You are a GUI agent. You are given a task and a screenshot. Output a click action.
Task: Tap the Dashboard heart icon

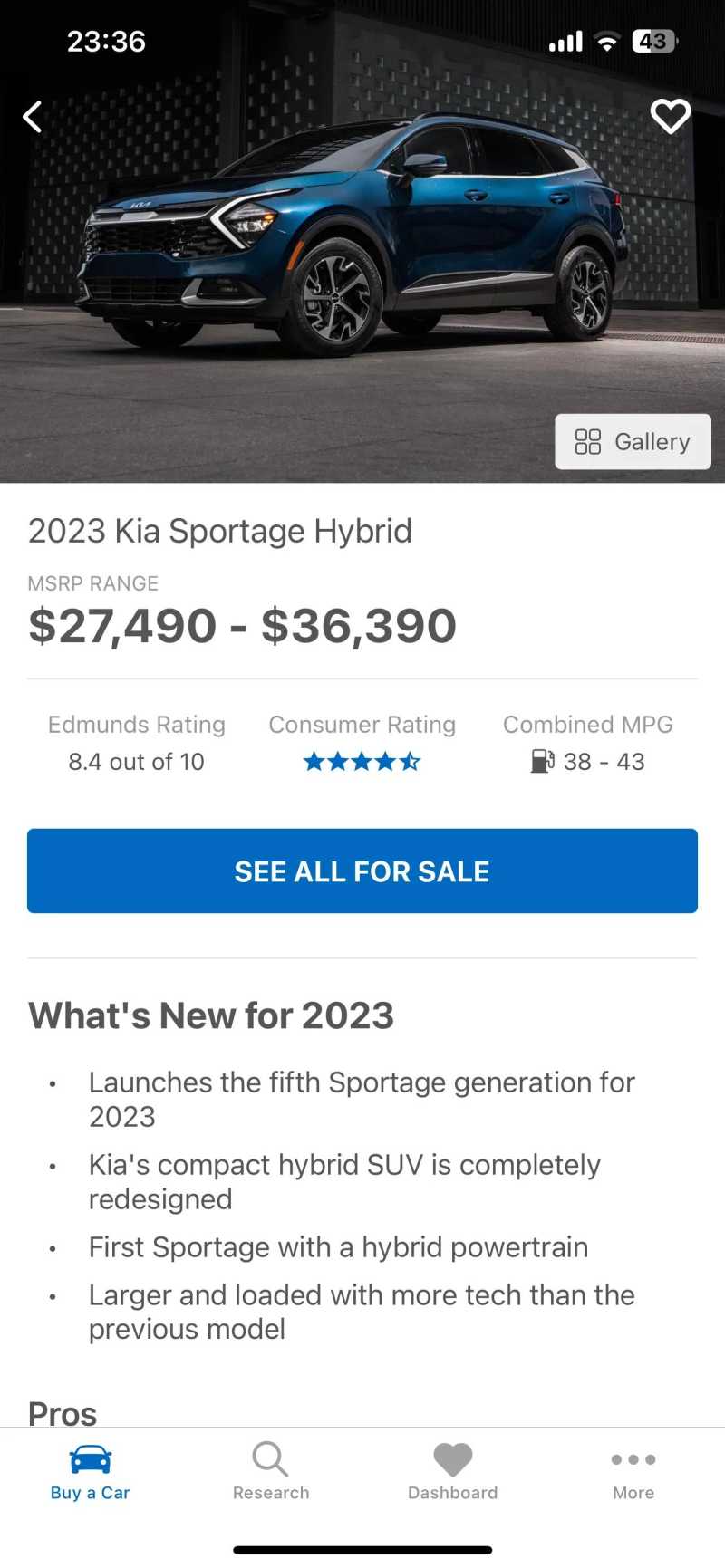pos(453,1459)
